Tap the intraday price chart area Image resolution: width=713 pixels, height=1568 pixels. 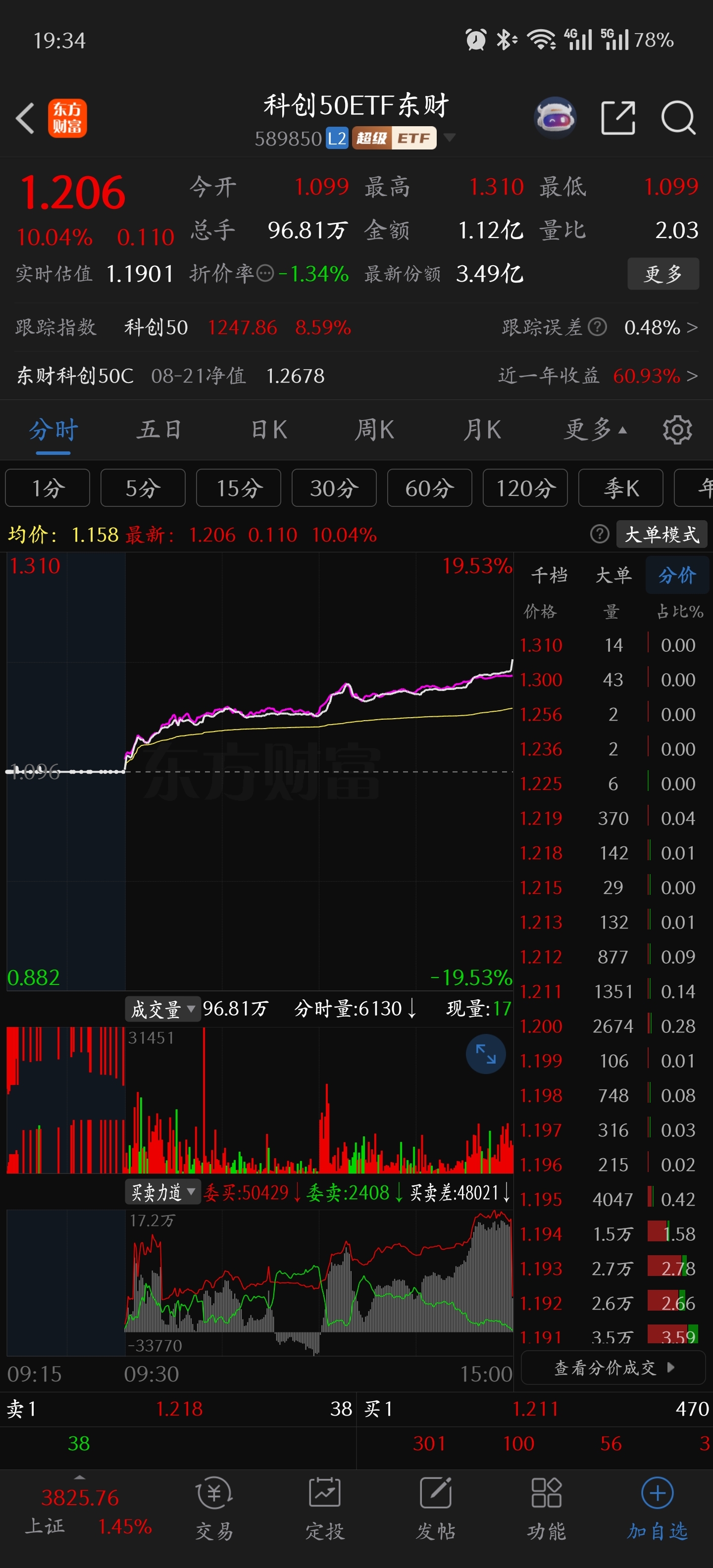[260, 771]
